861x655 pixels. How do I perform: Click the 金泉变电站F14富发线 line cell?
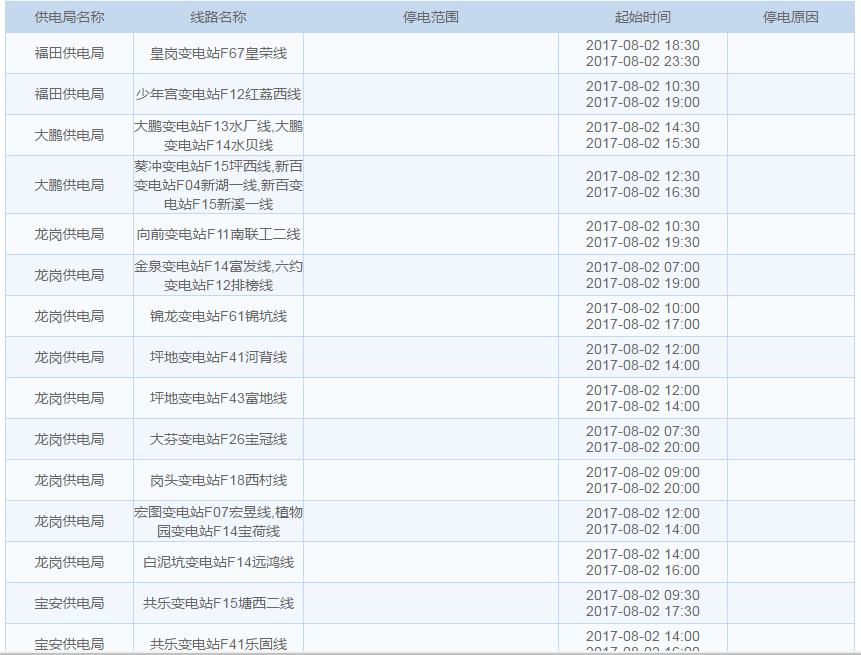[219, 276]
